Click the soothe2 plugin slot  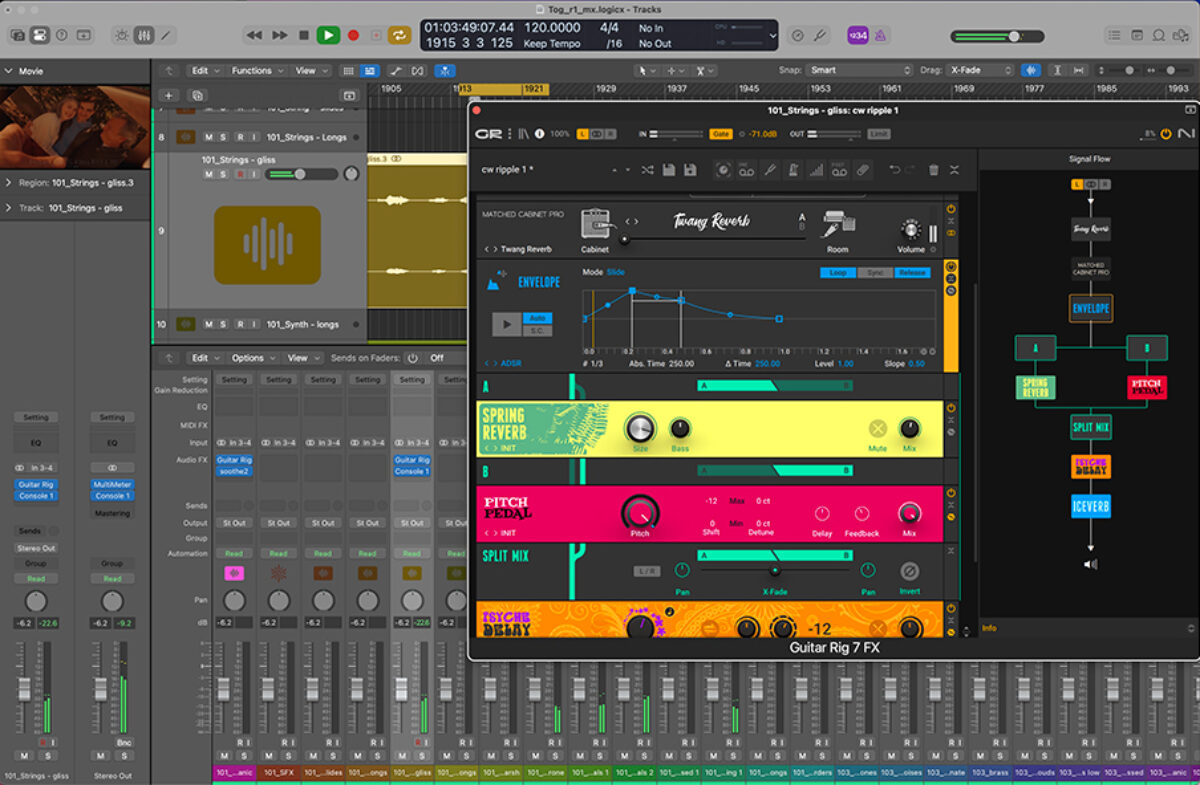(234, 471)
